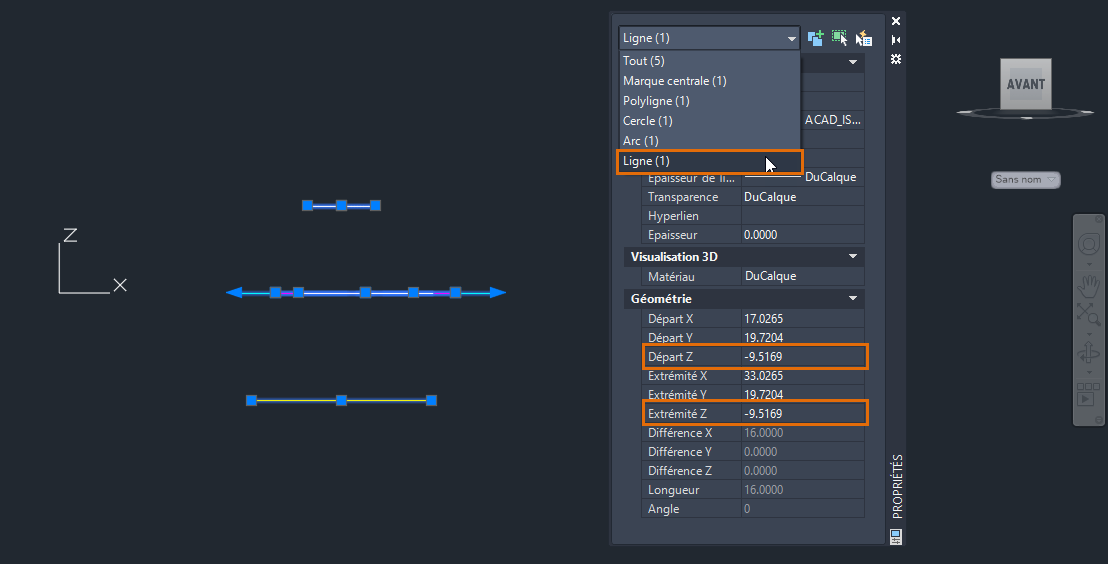
Task: Click the Transparence DuCalque value
Action: [x=803, y=196]
